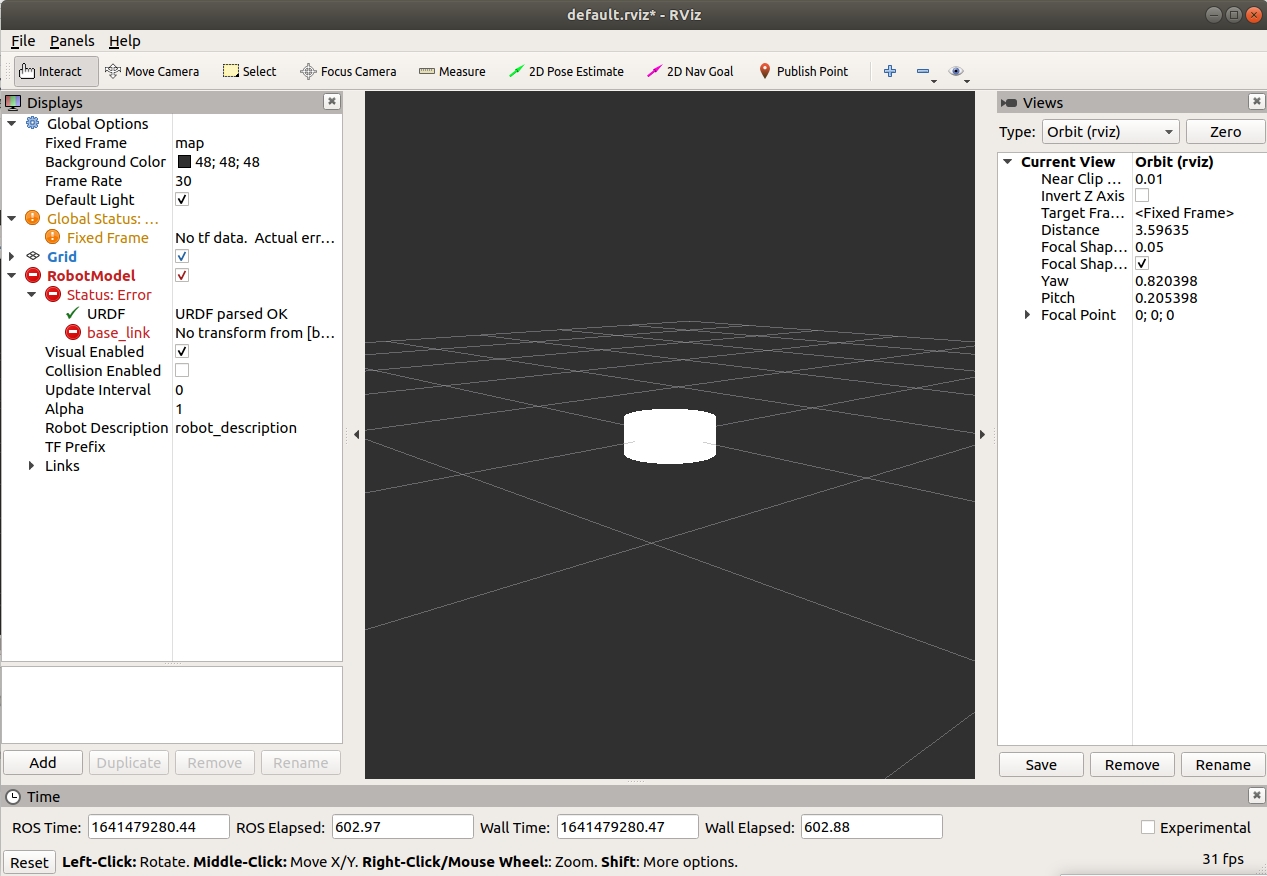Enable the Collision Enabled checkbox
Viewport: 1267px width, 876px height.
[x=182, y=370]
